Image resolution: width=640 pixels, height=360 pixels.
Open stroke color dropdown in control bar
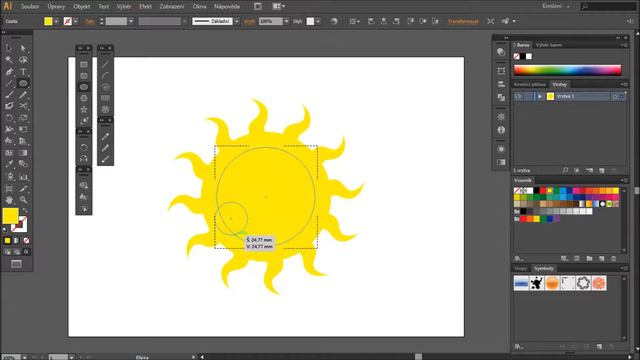click(76, 21)
